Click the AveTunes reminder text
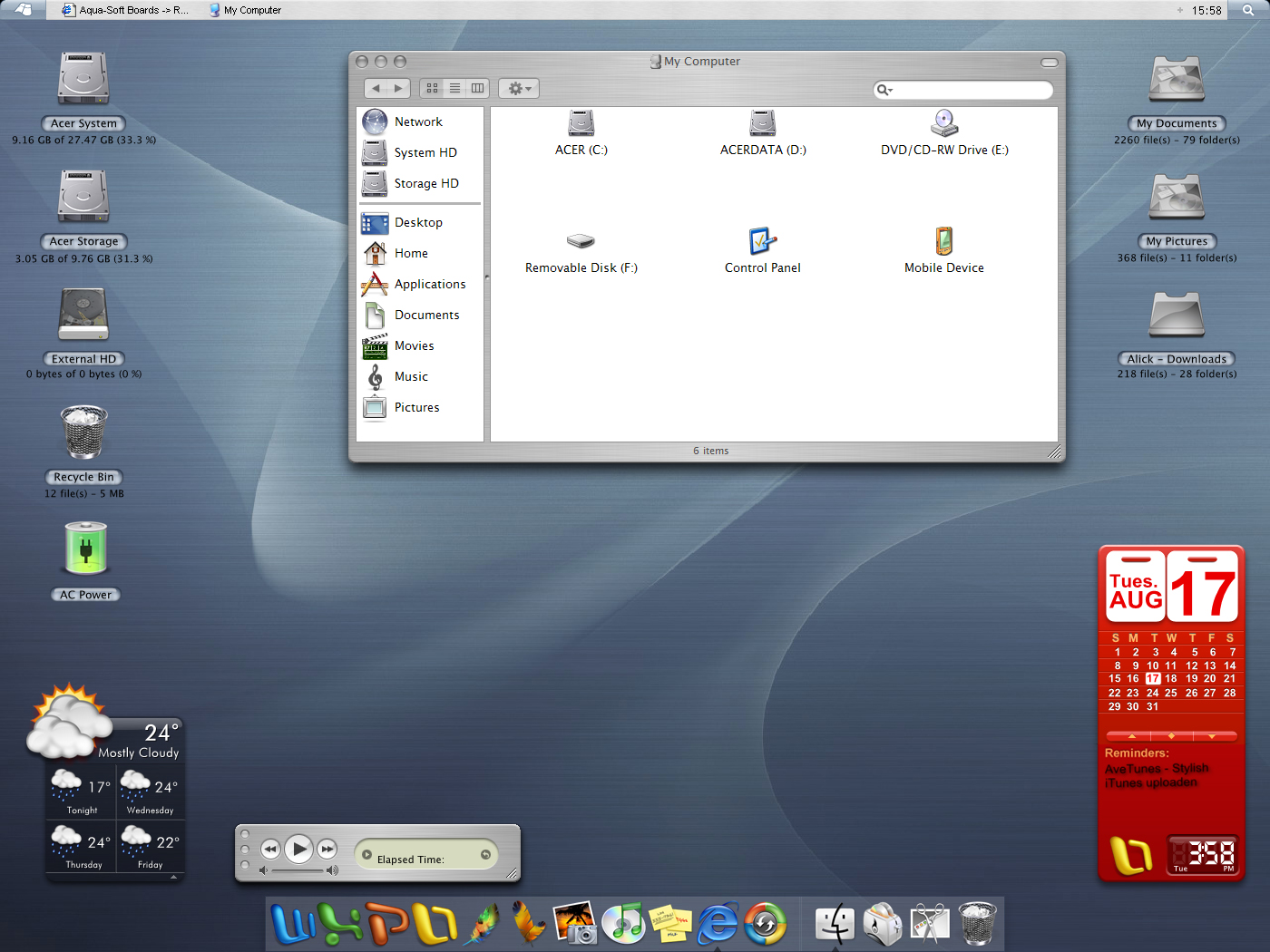 [x=1157, y=776]
